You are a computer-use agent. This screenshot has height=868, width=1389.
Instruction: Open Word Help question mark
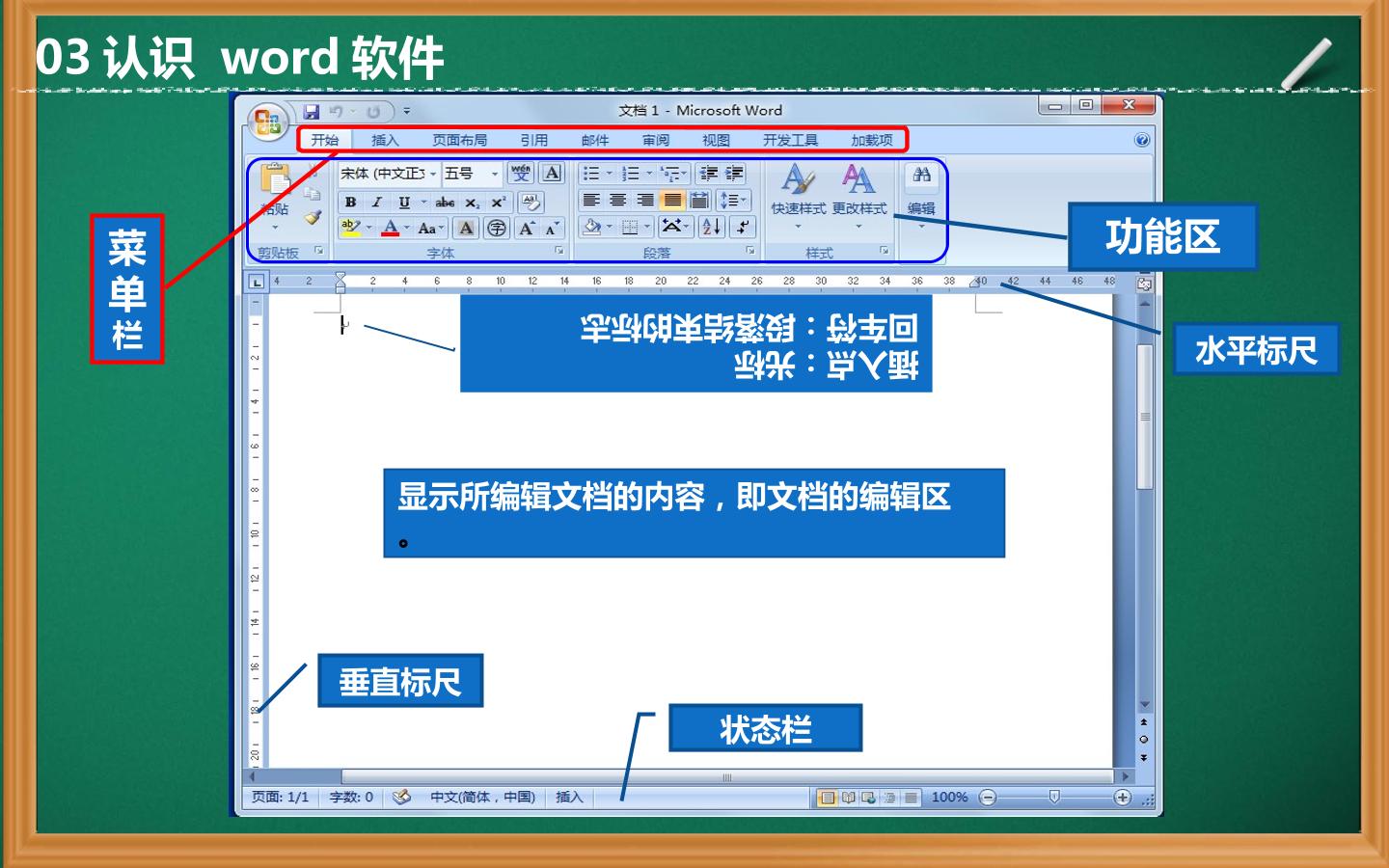(1142, 140)
